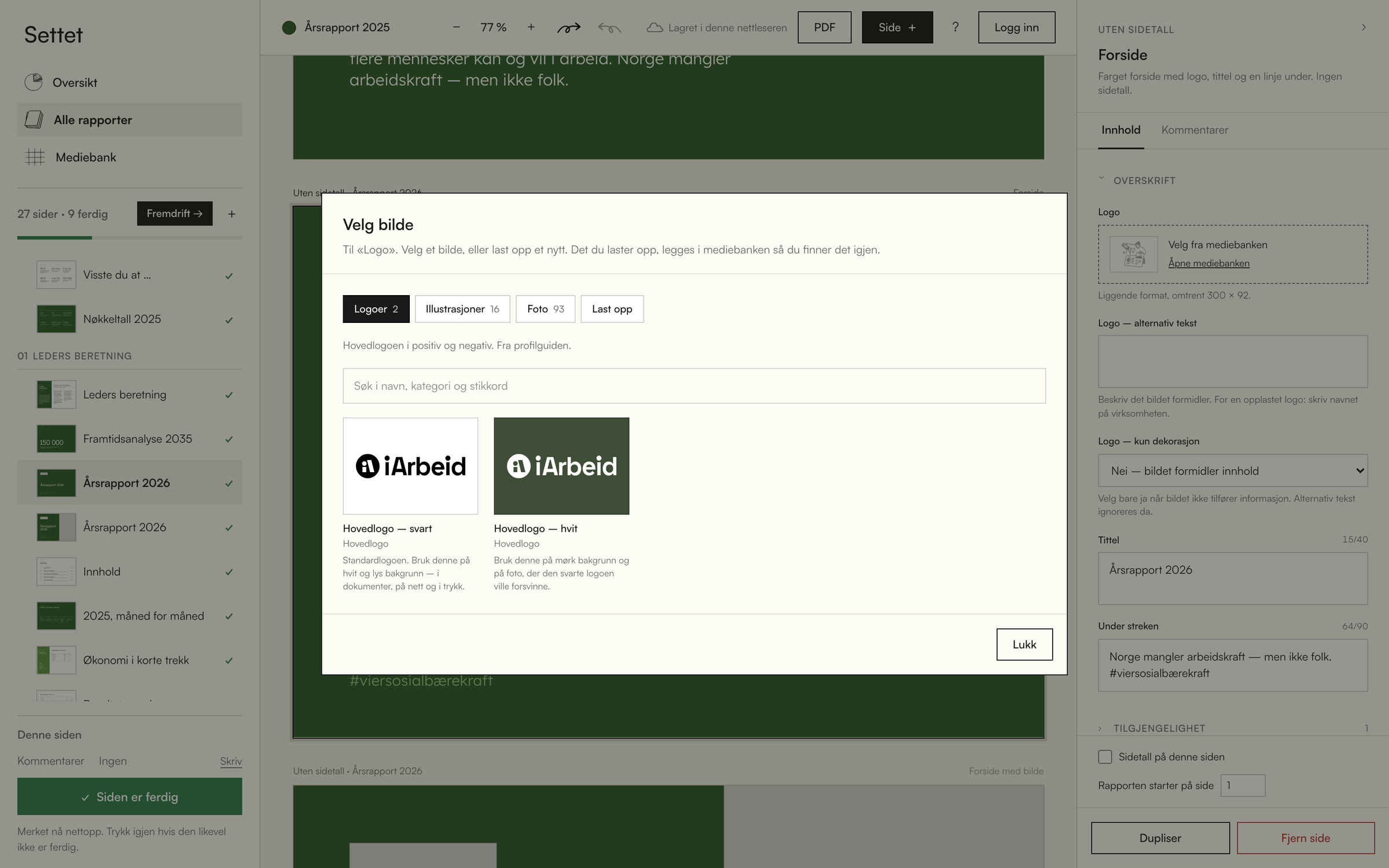Zoom out with the minus icon
This screenshot has height=868, width=1389.
pos(456,27)
